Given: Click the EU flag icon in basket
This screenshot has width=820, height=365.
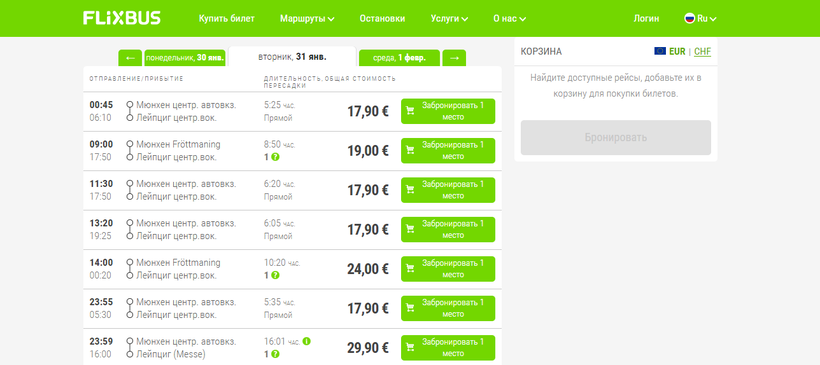Looking at the screenshot, I should click(660, 51).
